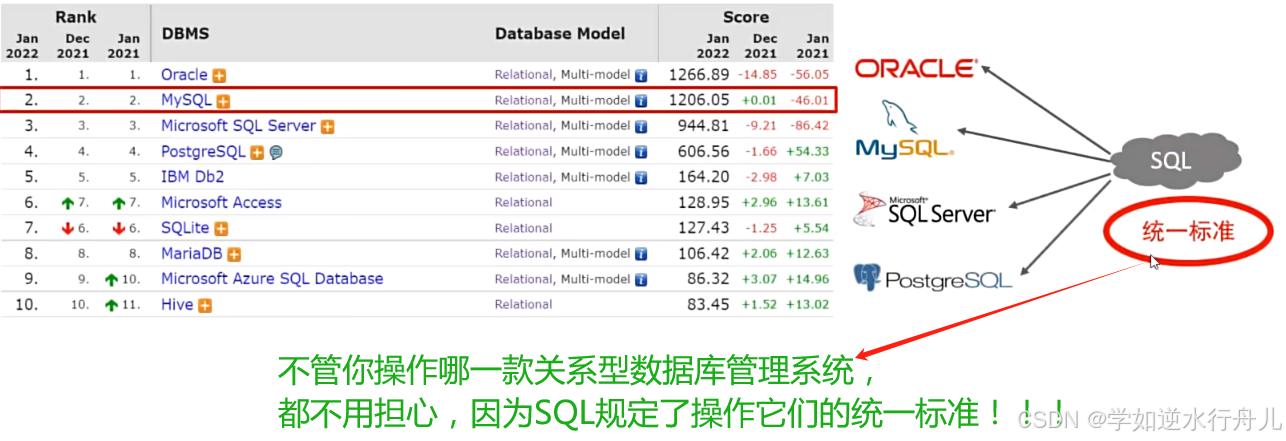This screenshot has width=1286, height=441.
Task: Click the DBMS column header
Action: (x=184, y=33)
